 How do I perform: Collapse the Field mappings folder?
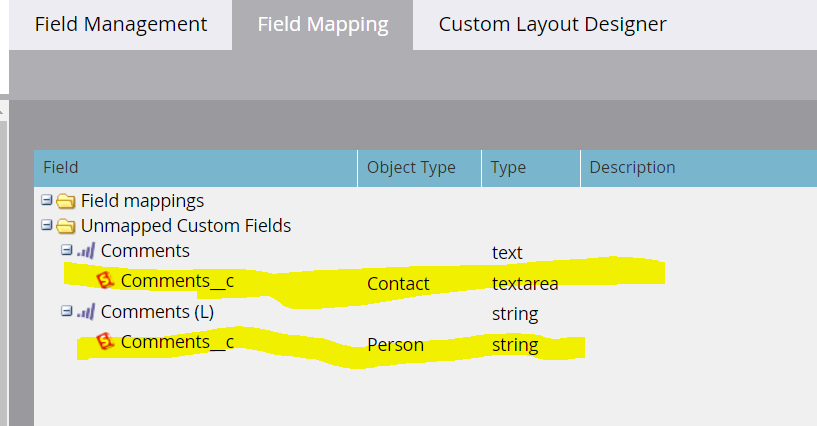(x=46, y=201)
